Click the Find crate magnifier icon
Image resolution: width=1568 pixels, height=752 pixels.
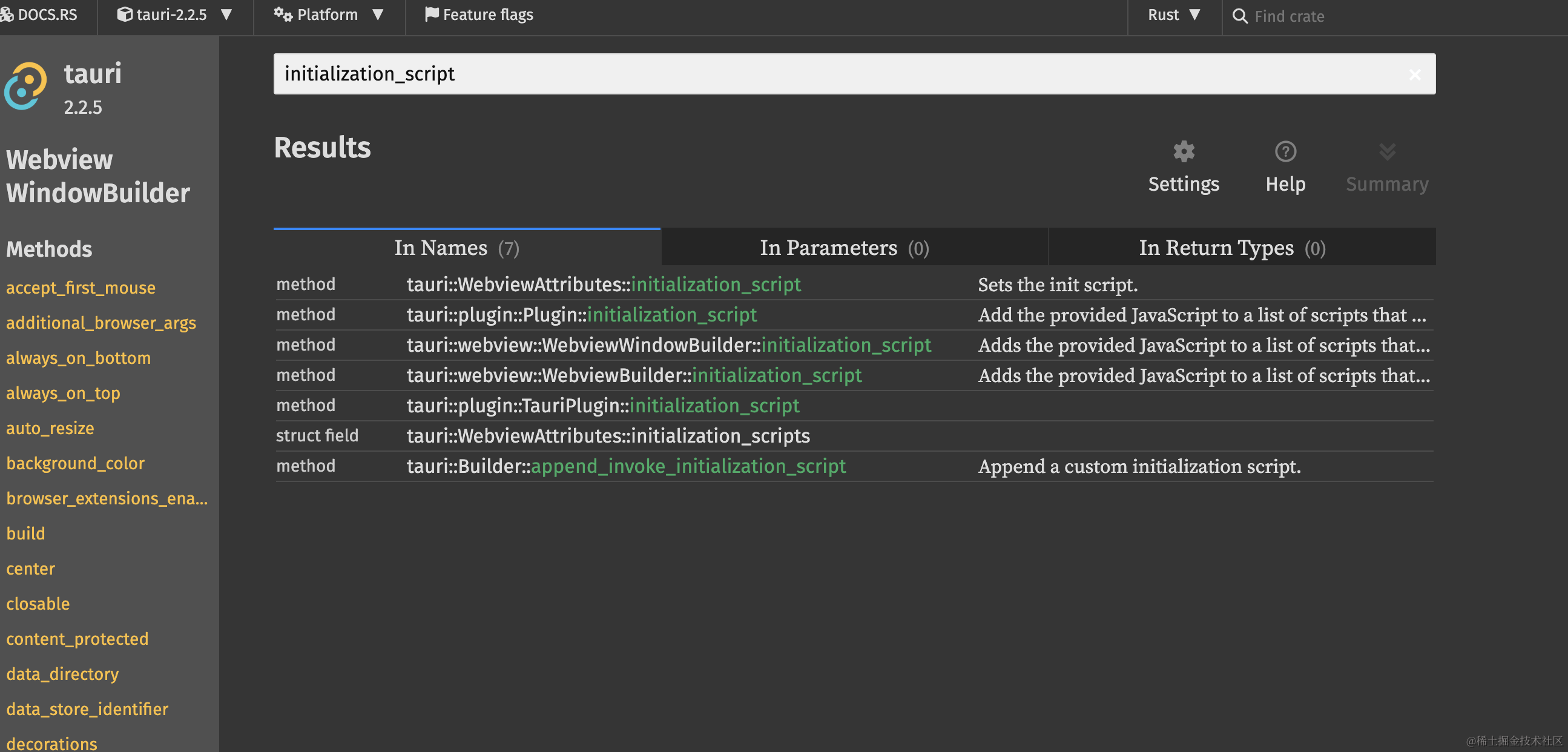[x=1239, y=16]
